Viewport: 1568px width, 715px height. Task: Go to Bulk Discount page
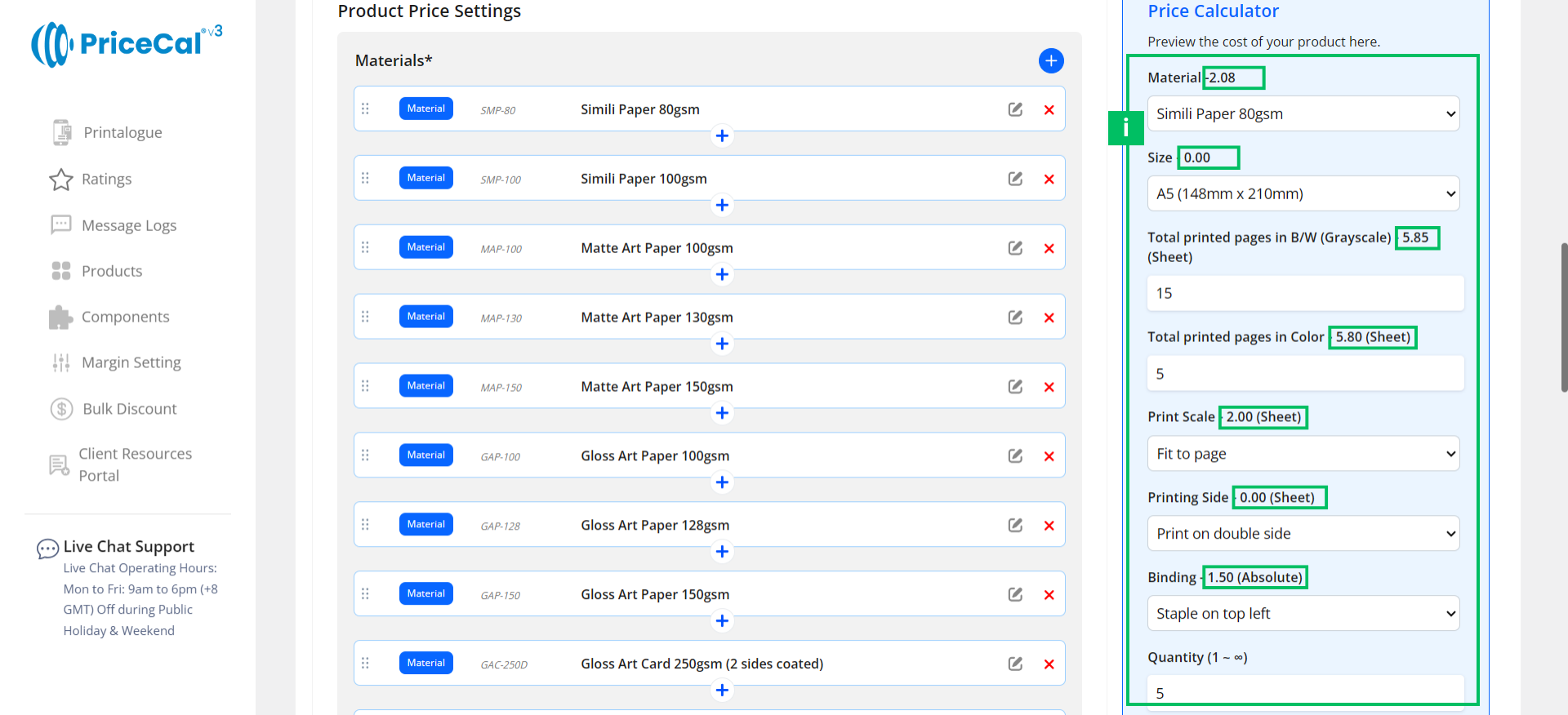point(129,409)
